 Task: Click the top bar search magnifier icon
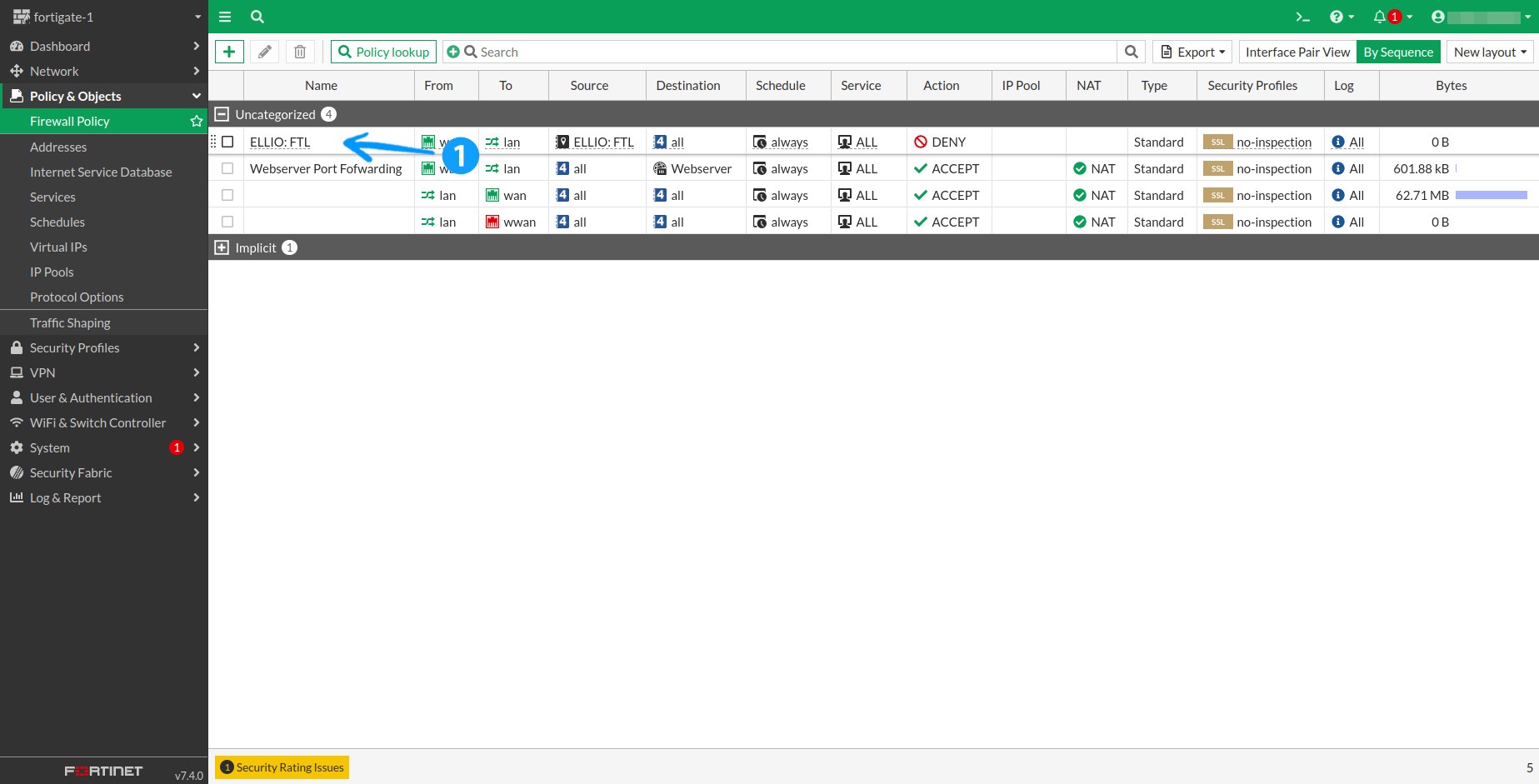tap(257, 17)
